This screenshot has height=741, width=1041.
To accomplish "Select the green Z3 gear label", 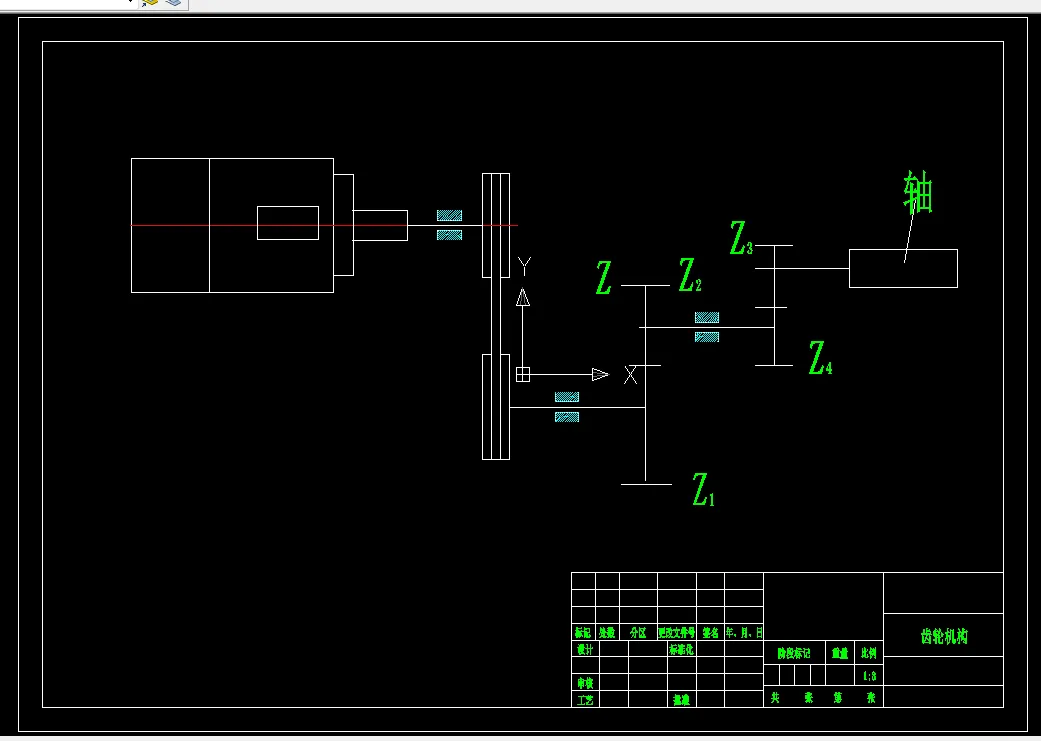I will coord(741,238).
